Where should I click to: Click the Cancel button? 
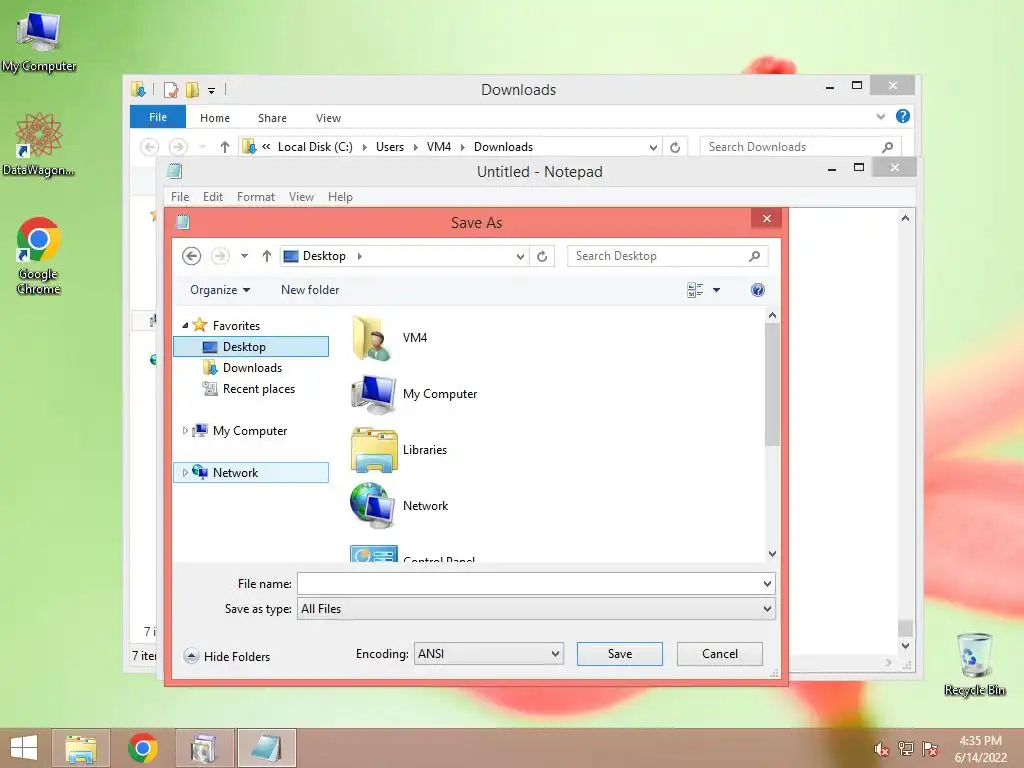pyautogui.click(x=720, y=654)
